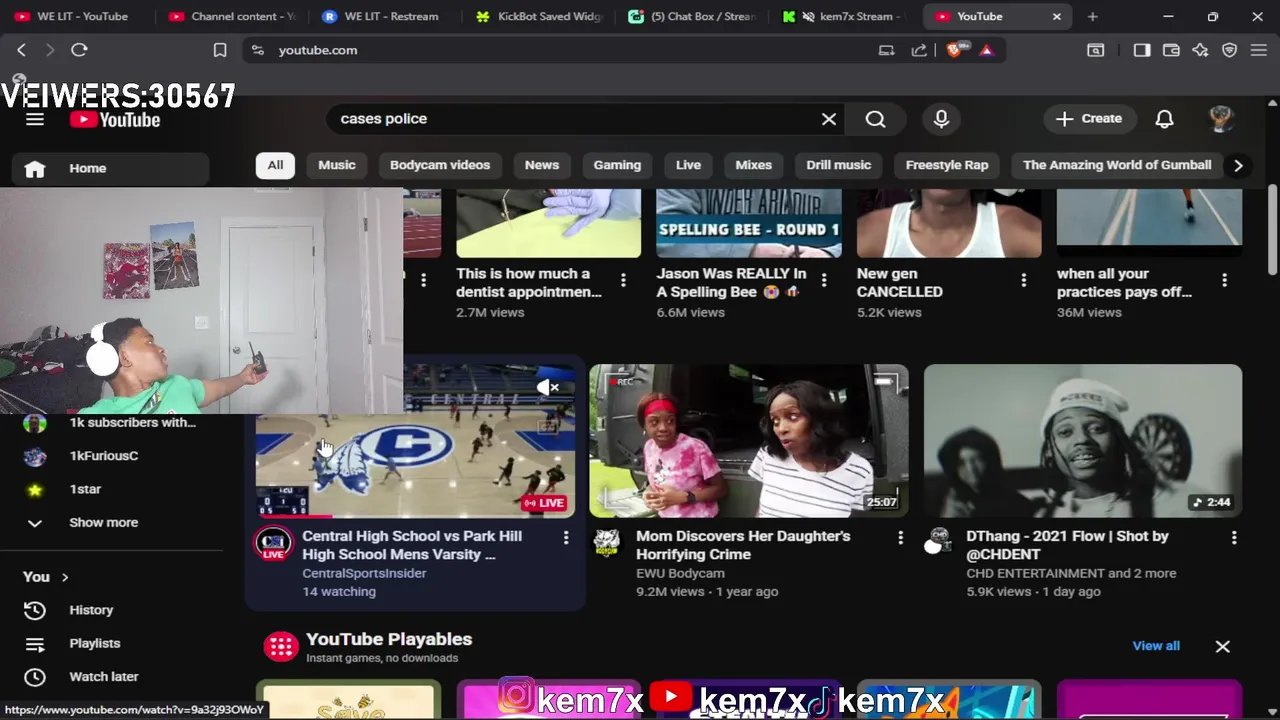The image size is (1280, 720).
Task: Bookmark this page with the bookmark icon
Action: pos(219,50)
